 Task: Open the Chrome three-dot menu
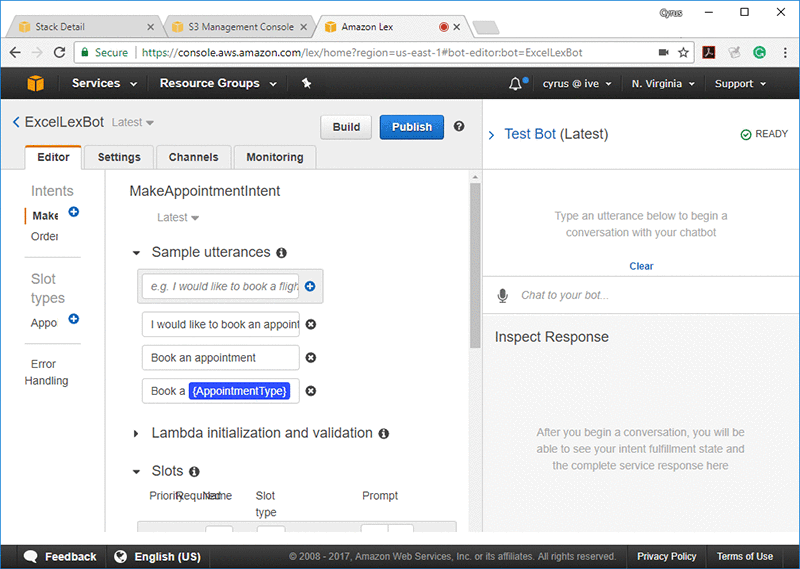785,52
